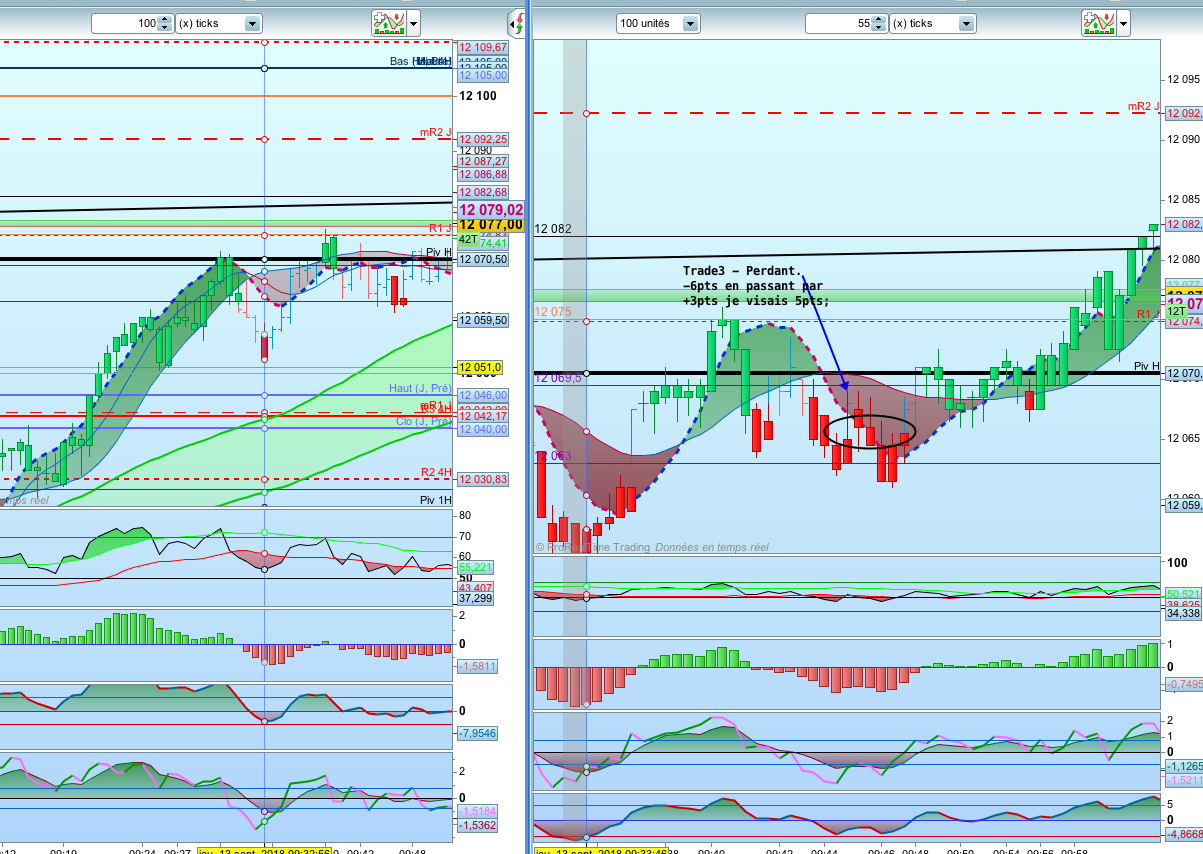Image resolution: width=1203 pixels, height=854 pixels.
Task: Select the orange 12 075 level label
Action: pyautogui.click(x=553, y=312)
